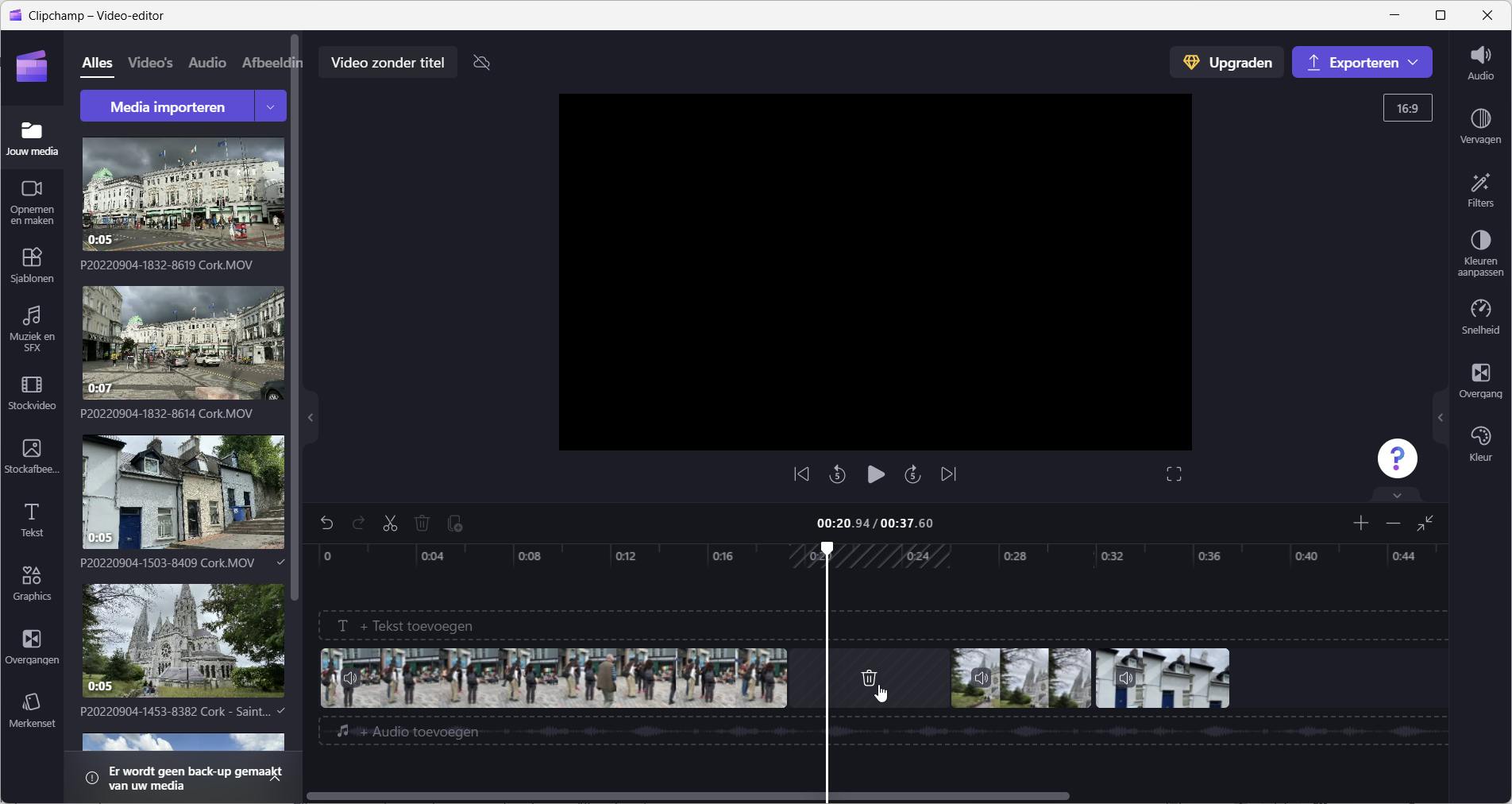The height and width of the screenshot is (804, 1512).
Task: Delete the timeline gap with trash icon
Action: tap(869, 678)
